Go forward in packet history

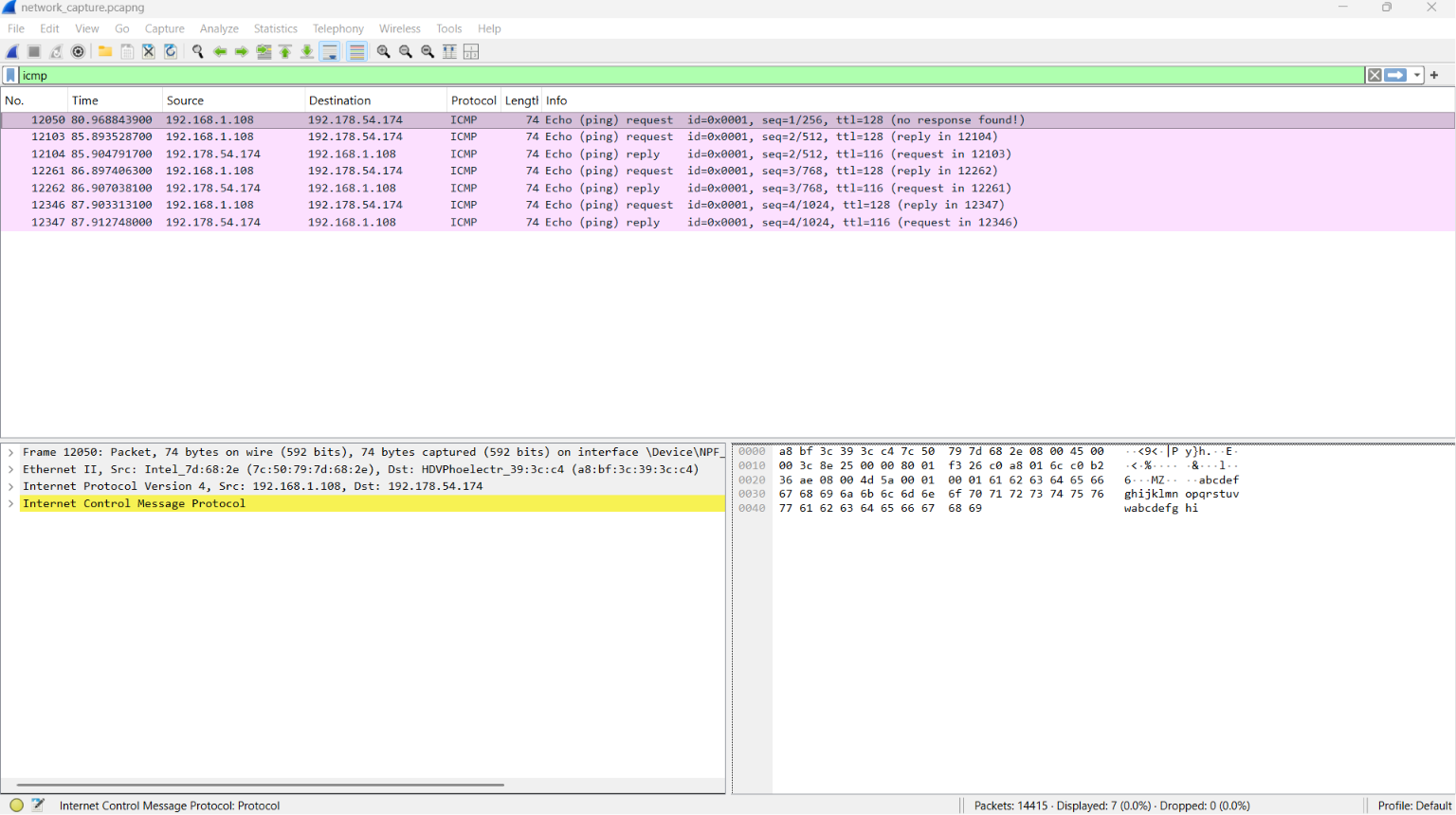point(242,51)
